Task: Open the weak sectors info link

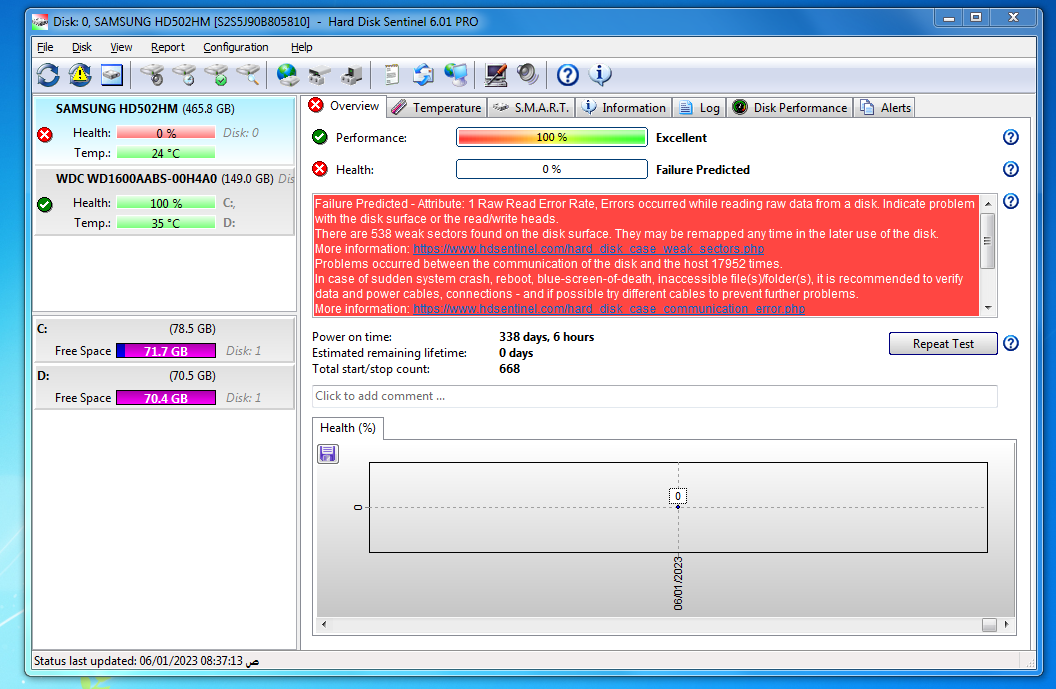Action: tap(589, 249)
